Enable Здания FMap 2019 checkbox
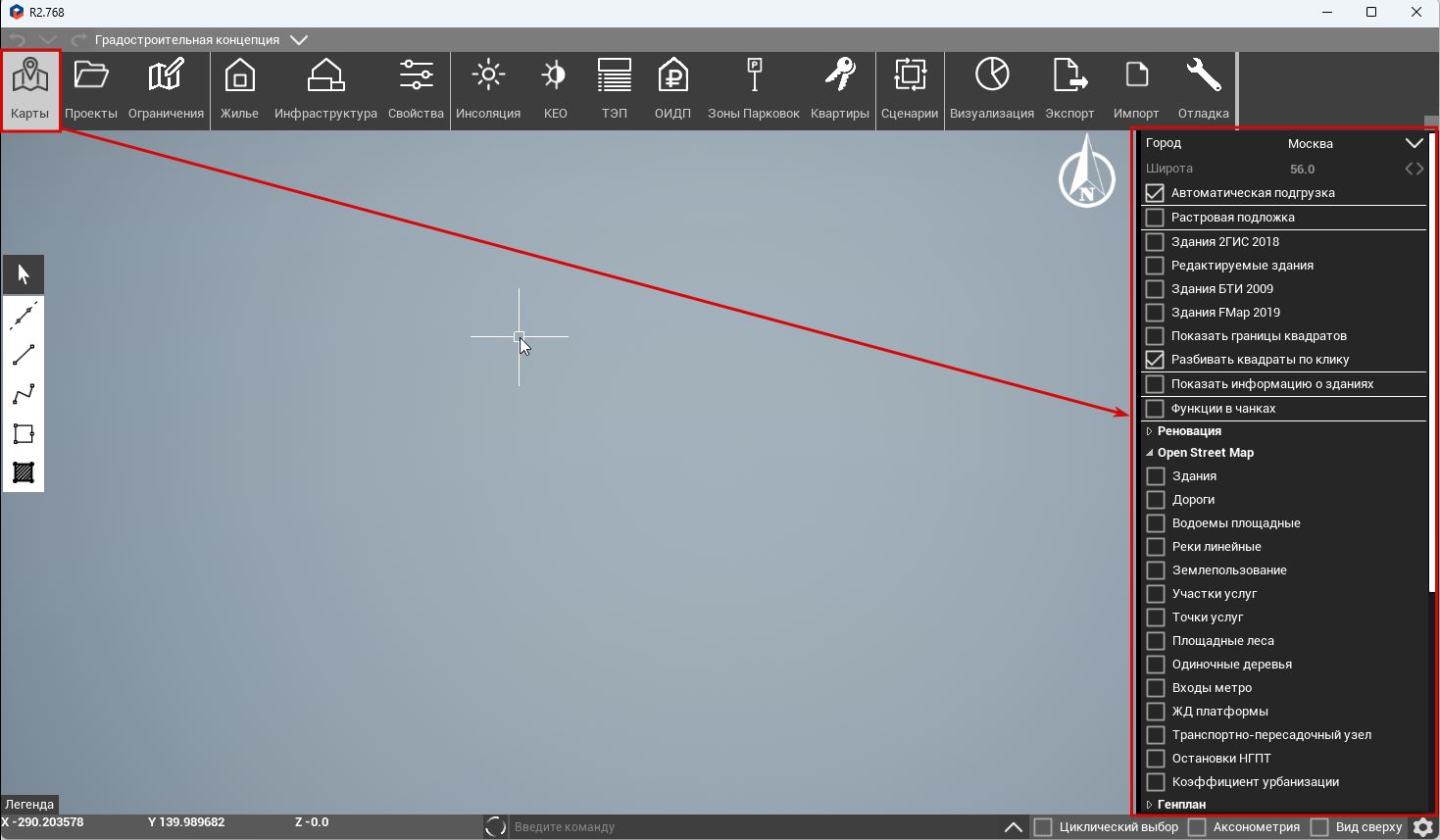This screenshot has height=840, width=1440. click(x=1155, y=313)
